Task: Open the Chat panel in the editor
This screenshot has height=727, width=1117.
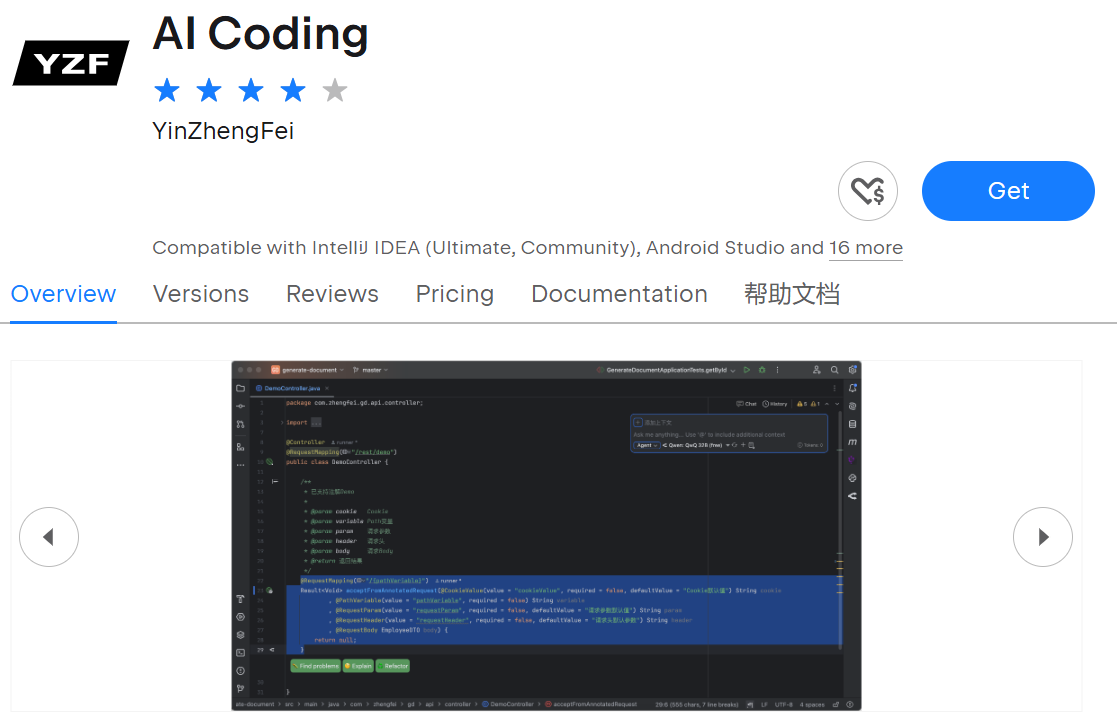Action: pos(746,404)
